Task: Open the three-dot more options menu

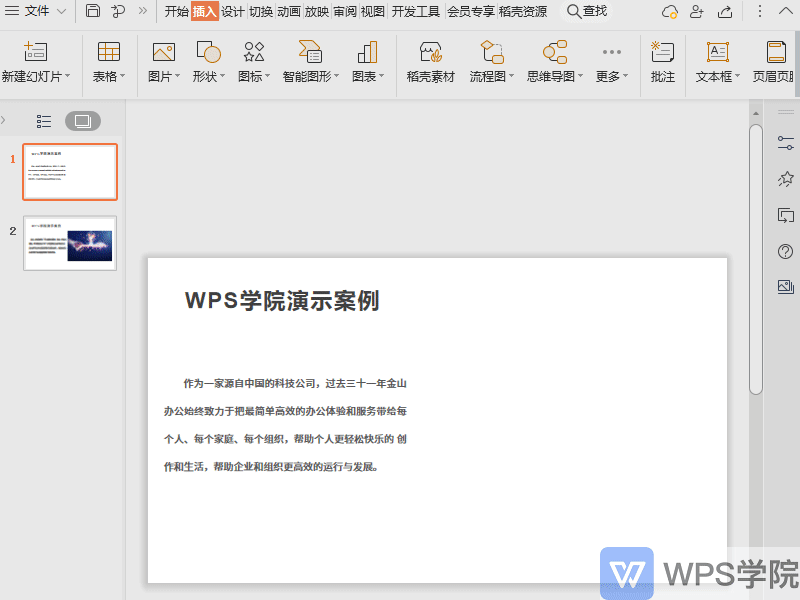Action: click(760, 11)
